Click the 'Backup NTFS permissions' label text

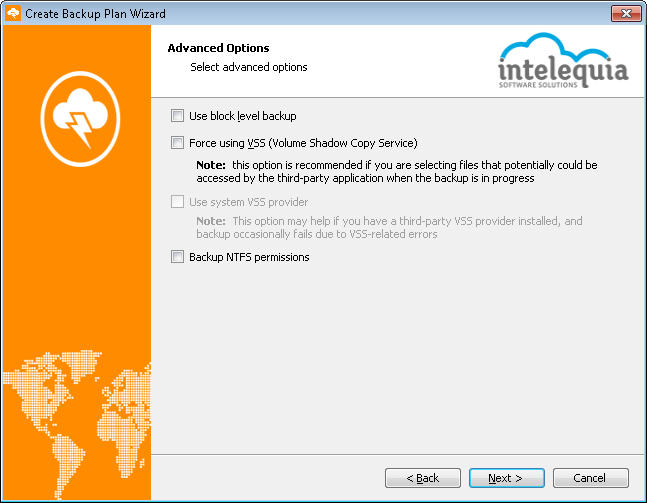[249, 257]
